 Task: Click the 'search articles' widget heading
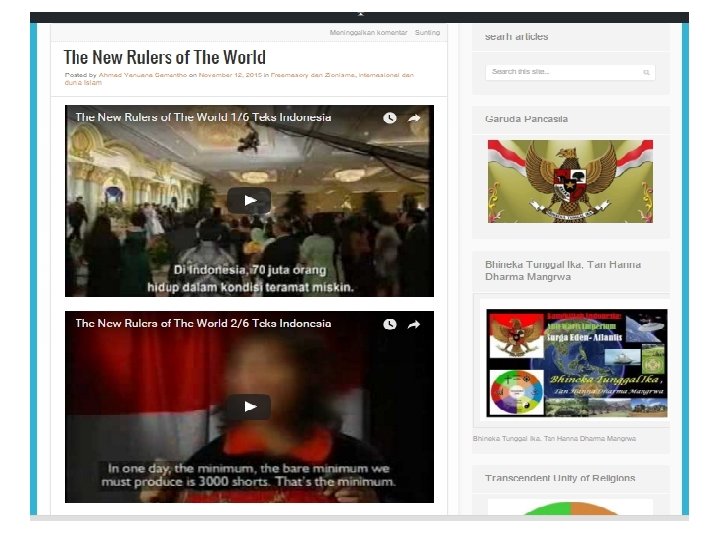(x=517, y=37)
